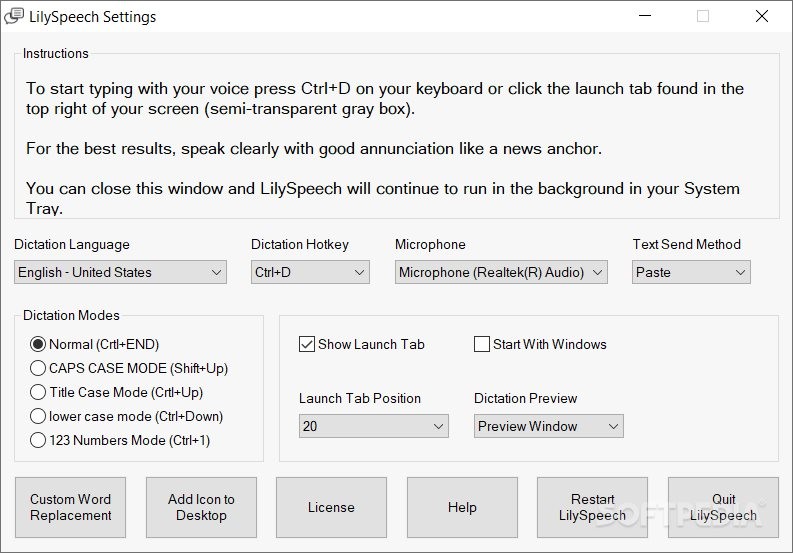Minimize the LilySpeech Settings window
Image resolution: width=793 pixels, height=553 pixels.
coord(645,16)
